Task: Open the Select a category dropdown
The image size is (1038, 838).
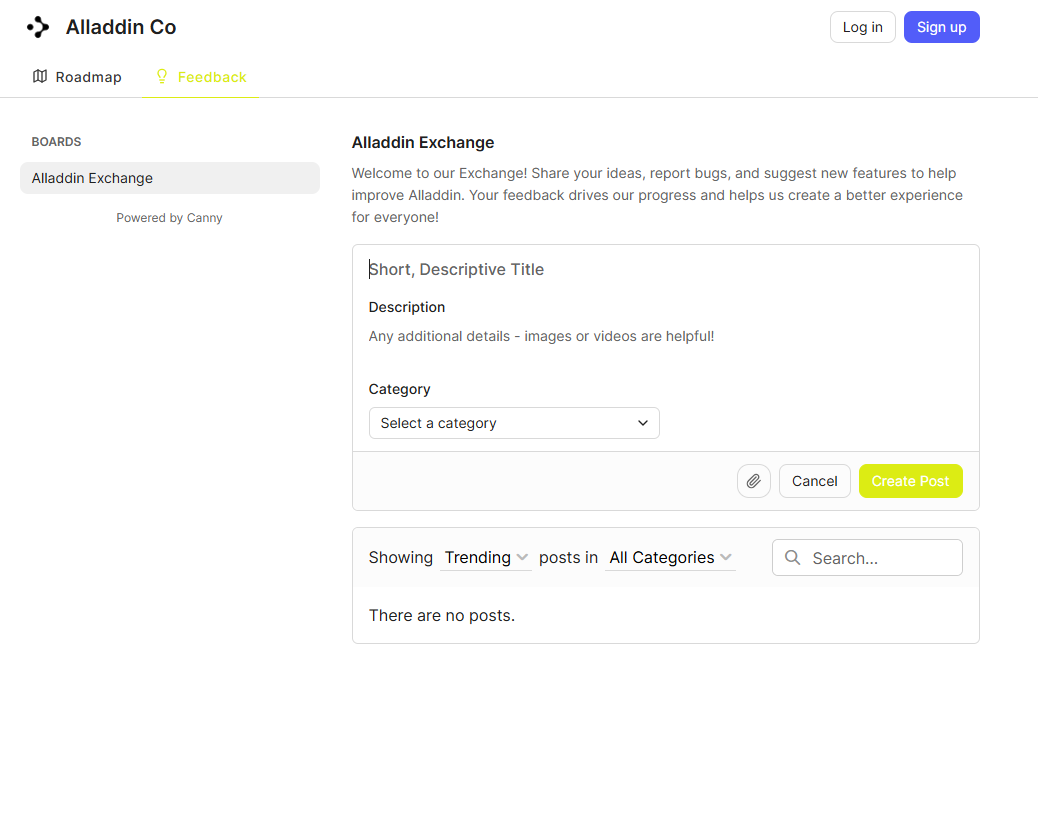Action: (x=514, y=423)
